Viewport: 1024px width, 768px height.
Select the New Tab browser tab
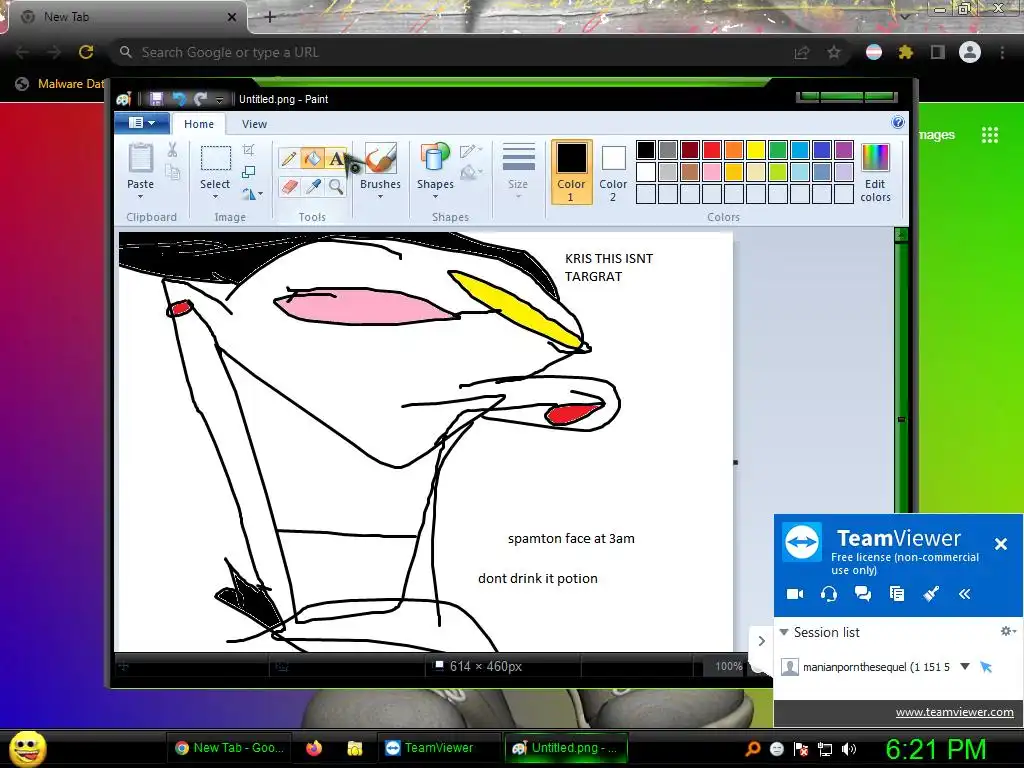tap(127, 17)
